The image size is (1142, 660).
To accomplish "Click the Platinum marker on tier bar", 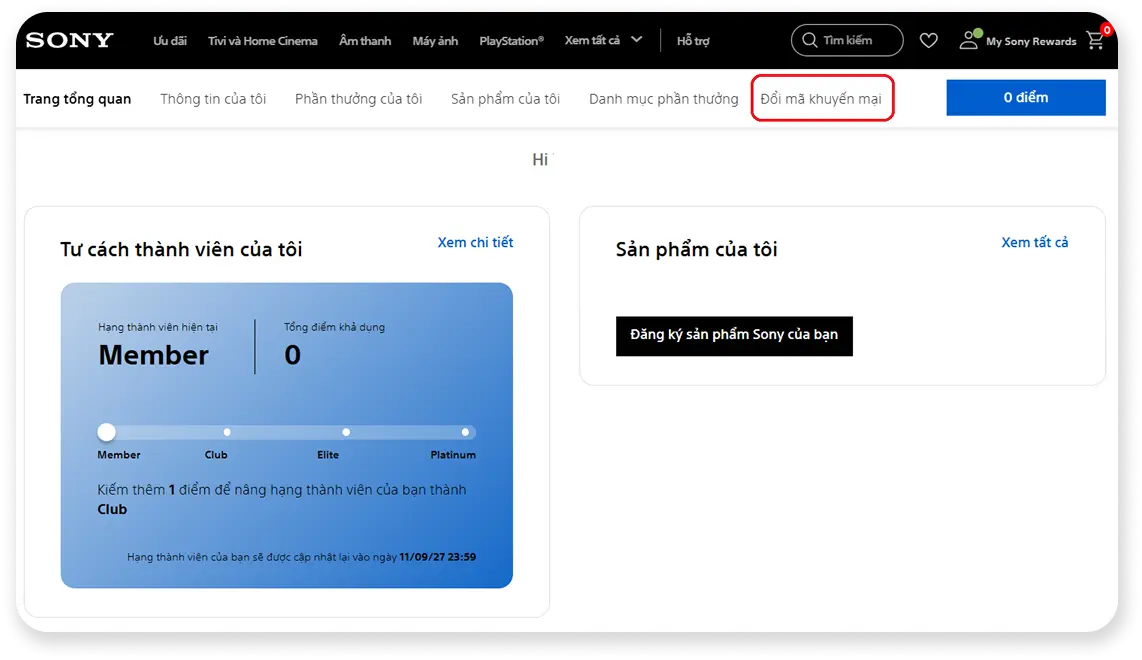I will tap(465, 432).
